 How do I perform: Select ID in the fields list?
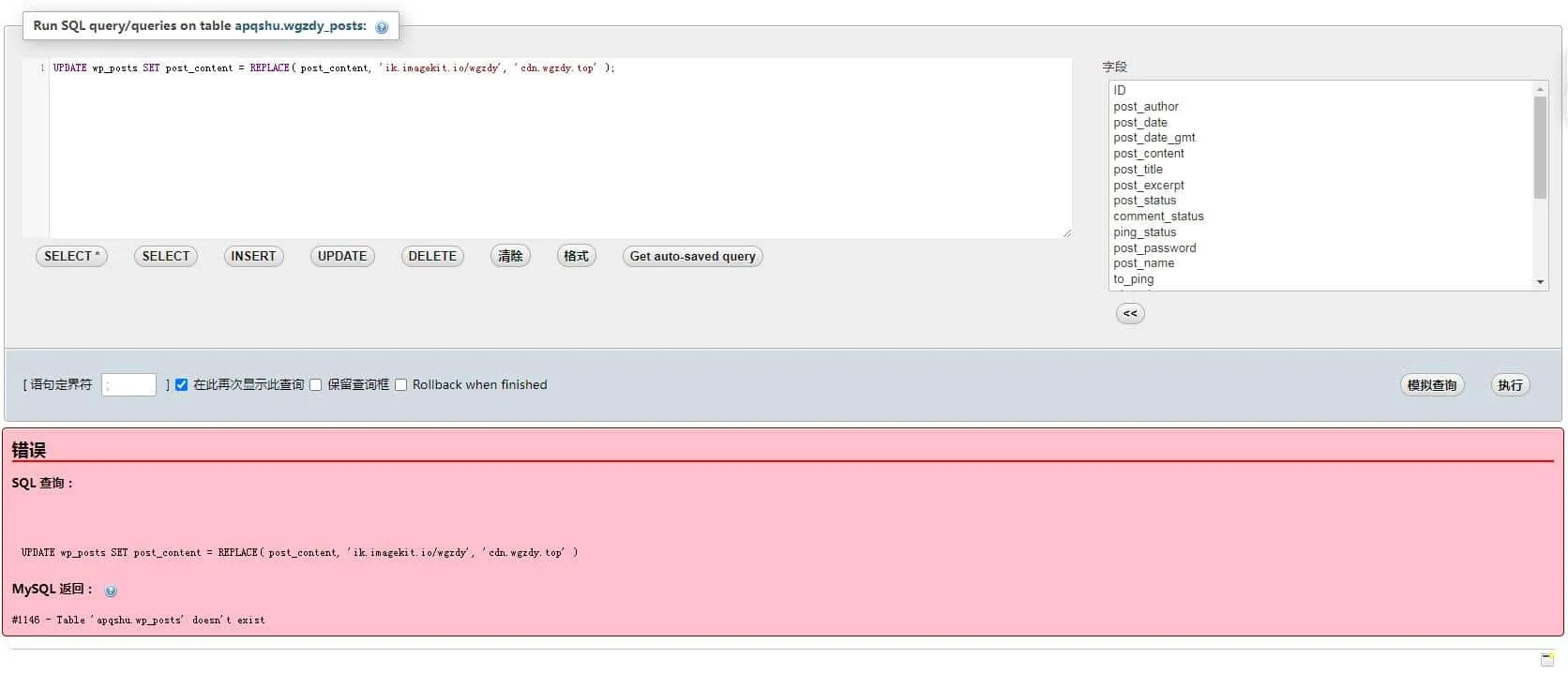pyautogui.click(x=1321, y=90)
